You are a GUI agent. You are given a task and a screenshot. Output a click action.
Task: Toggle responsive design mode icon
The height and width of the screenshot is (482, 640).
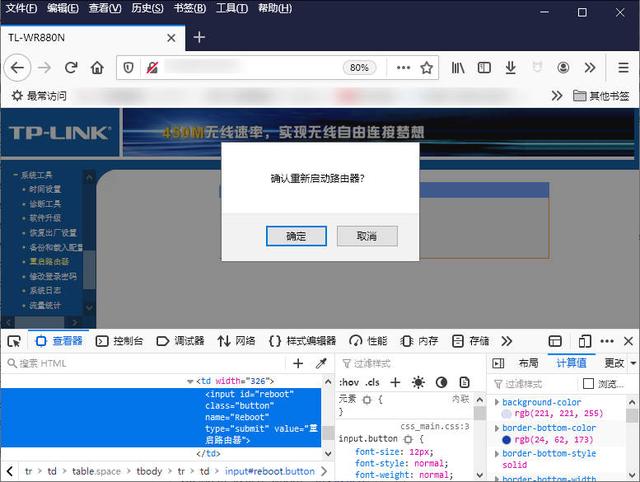click(584, 341)
